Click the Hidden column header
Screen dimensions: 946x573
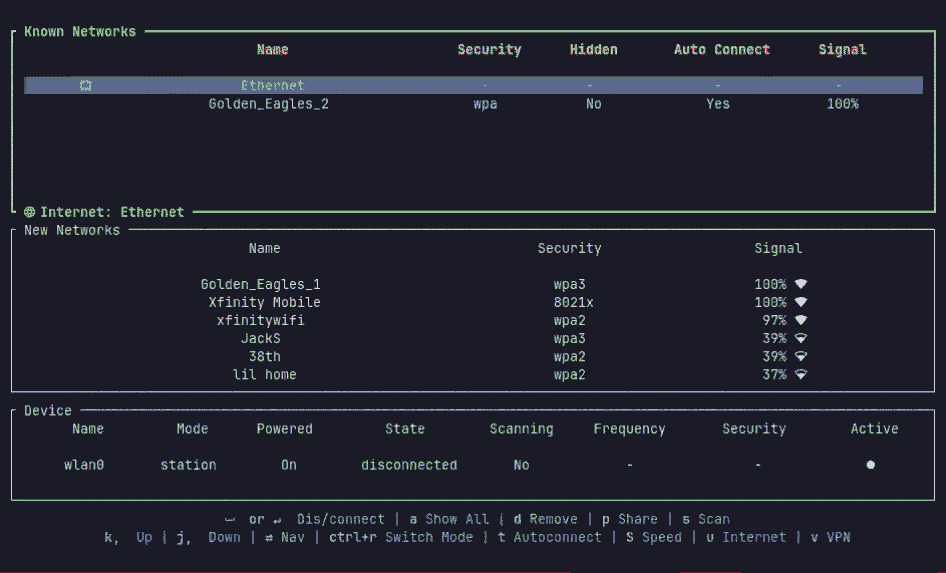[x=594, y=49]
